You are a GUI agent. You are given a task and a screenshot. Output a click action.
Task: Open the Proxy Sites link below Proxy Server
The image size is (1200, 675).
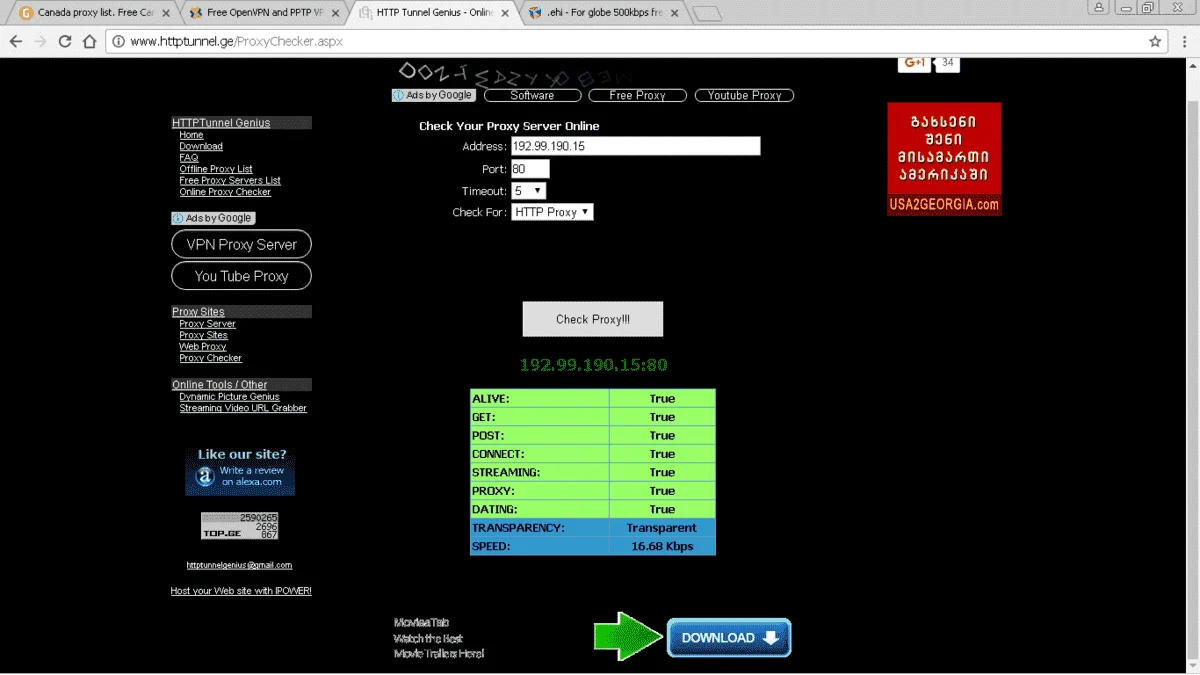(203, 335)
